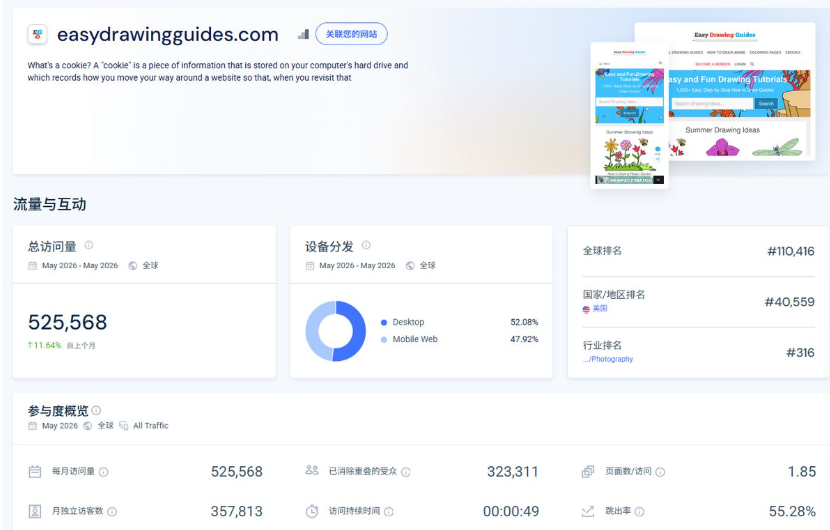Screen dimensions: 830x530
Task: Click info icon next to 参与度概览
Action: tap(96, 410)
